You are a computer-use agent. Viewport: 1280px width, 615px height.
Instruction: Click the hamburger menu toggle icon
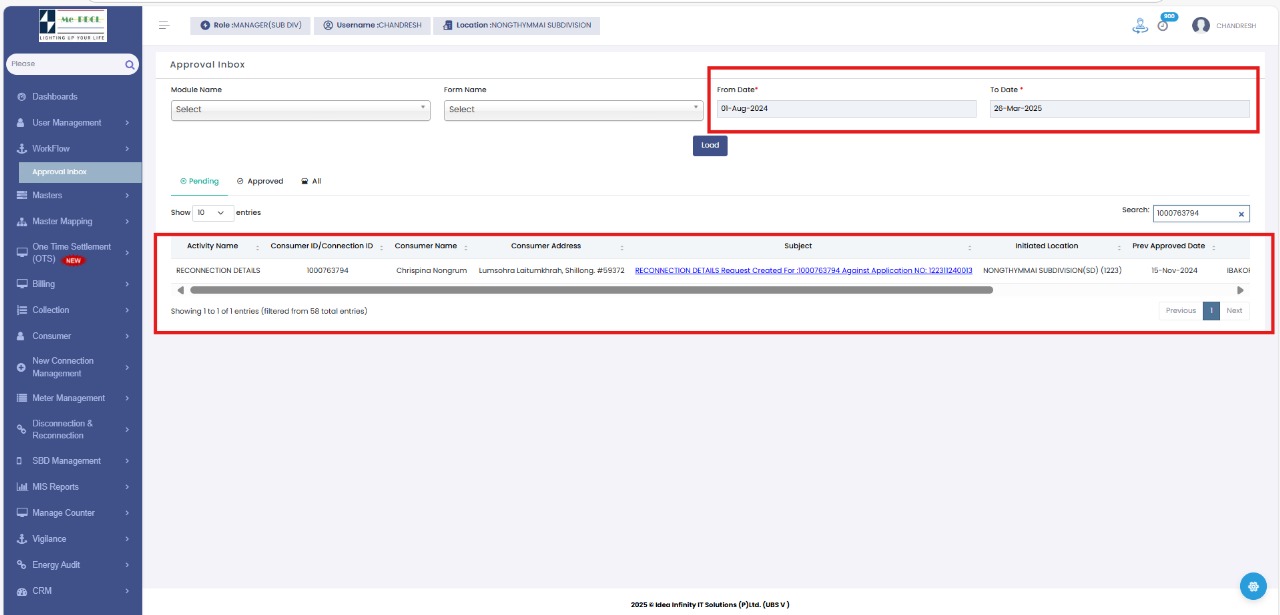tap(164, 25)
